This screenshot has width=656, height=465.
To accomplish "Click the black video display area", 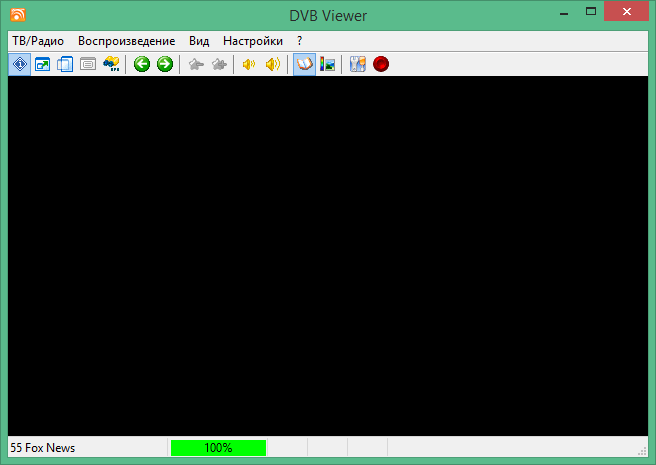I will pos(328,256).
